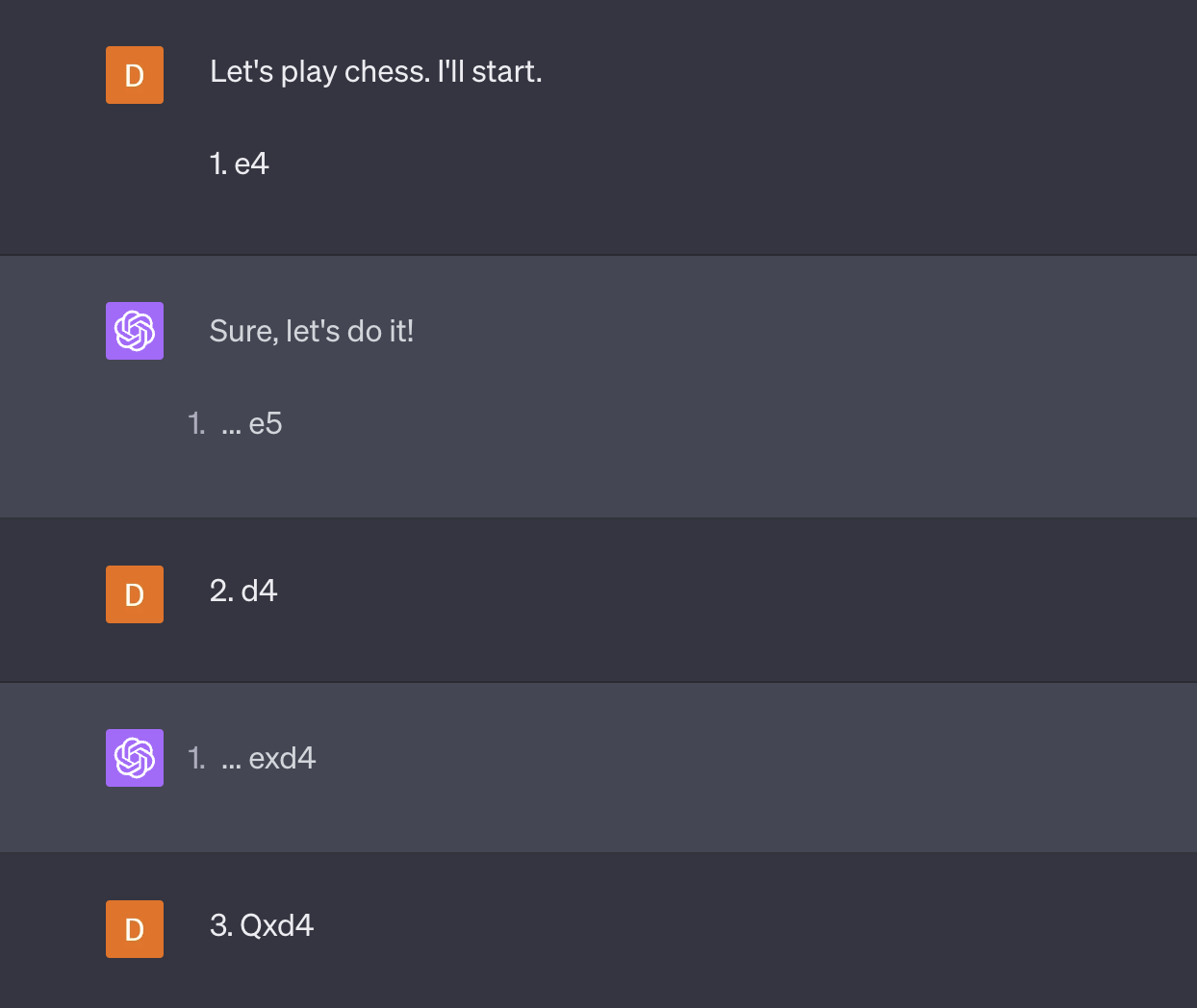Click the ChatGPT logo beside "Sure, let's do it!"
This screenshot has height=1008, width=1197.
135,331
